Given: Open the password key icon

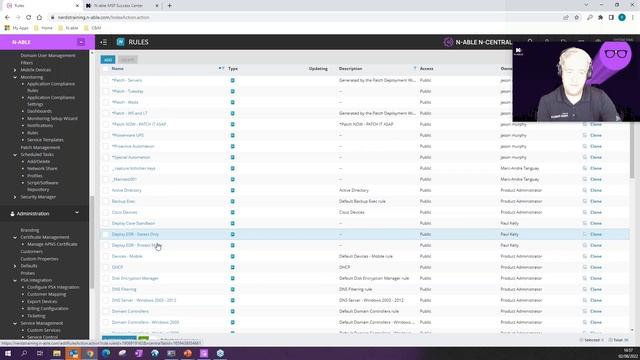Looking at the screenshot, I should [x=590, y=18].
